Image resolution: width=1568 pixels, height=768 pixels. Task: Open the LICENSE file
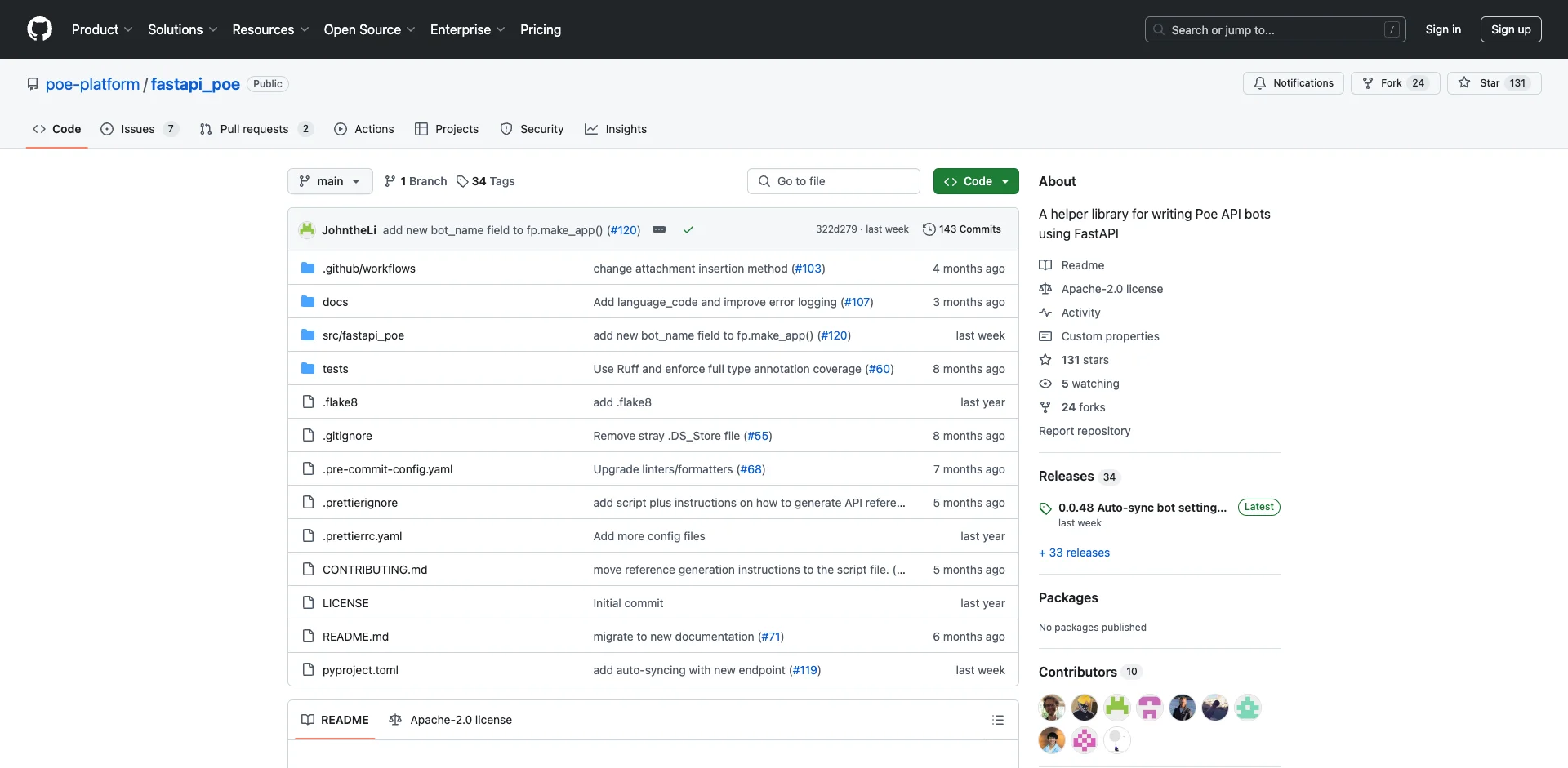[345, 603]
